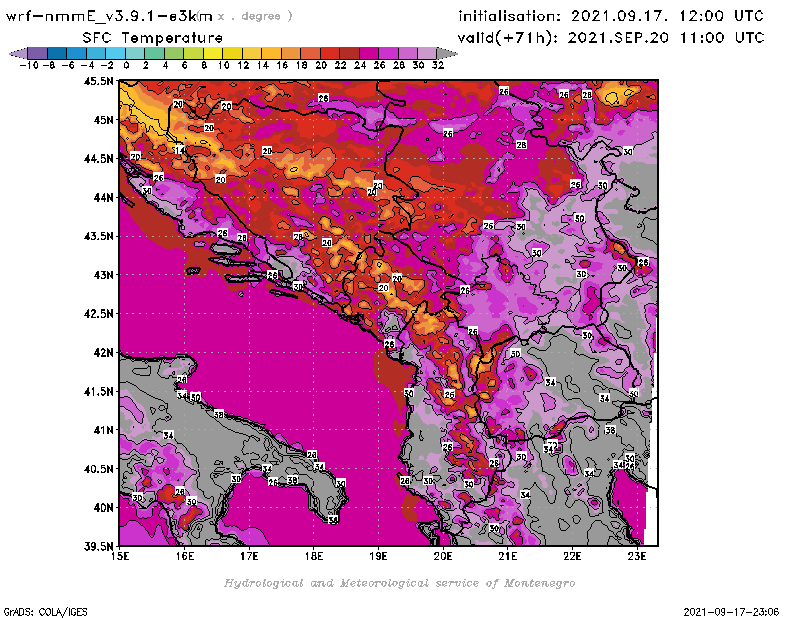Click the 19E longitude axis label
Image resolution: width=800 pixels, height=618 pixels.
pos(379,556)
